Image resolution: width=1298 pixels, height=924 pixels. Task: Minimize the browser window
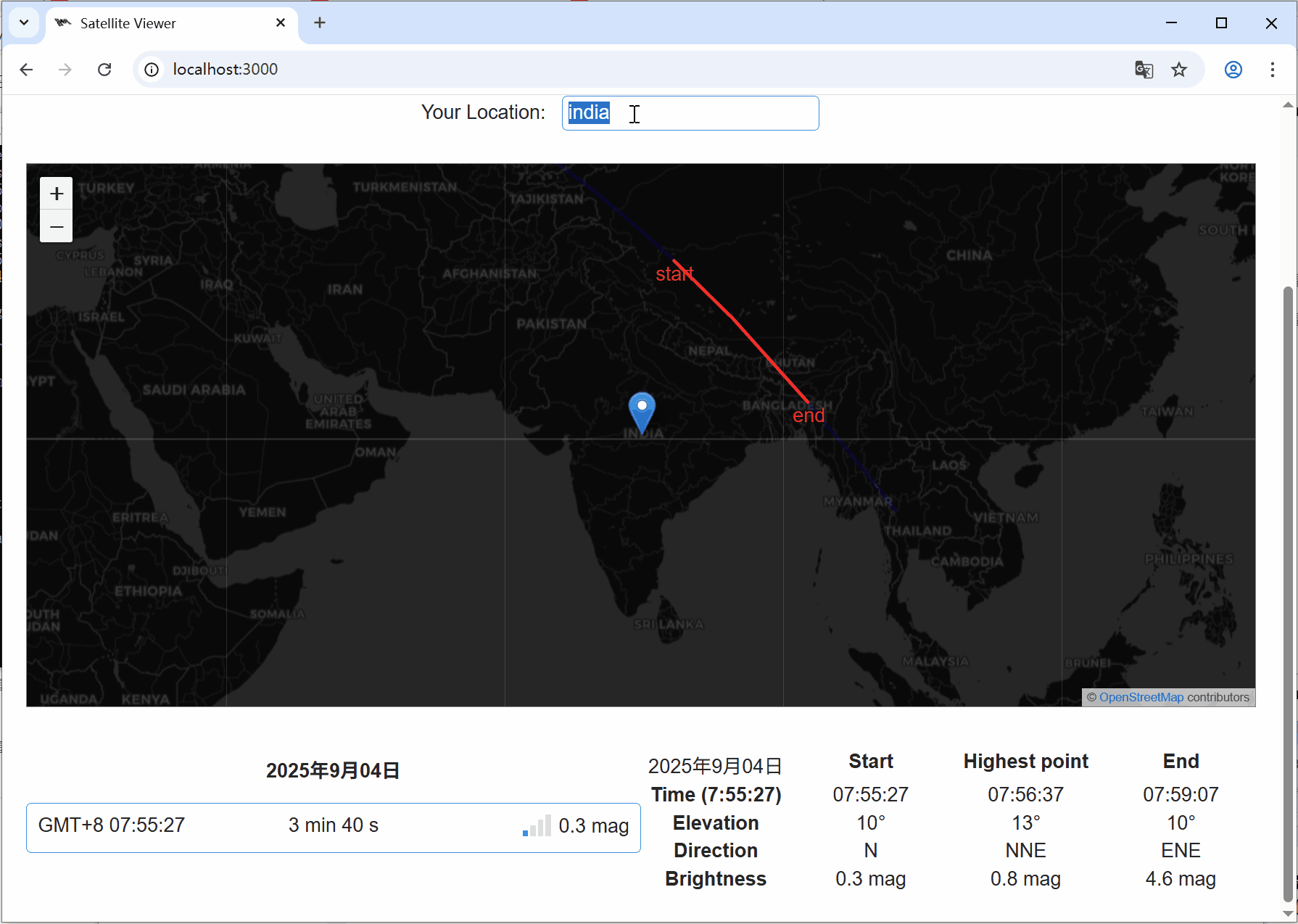1171,23
